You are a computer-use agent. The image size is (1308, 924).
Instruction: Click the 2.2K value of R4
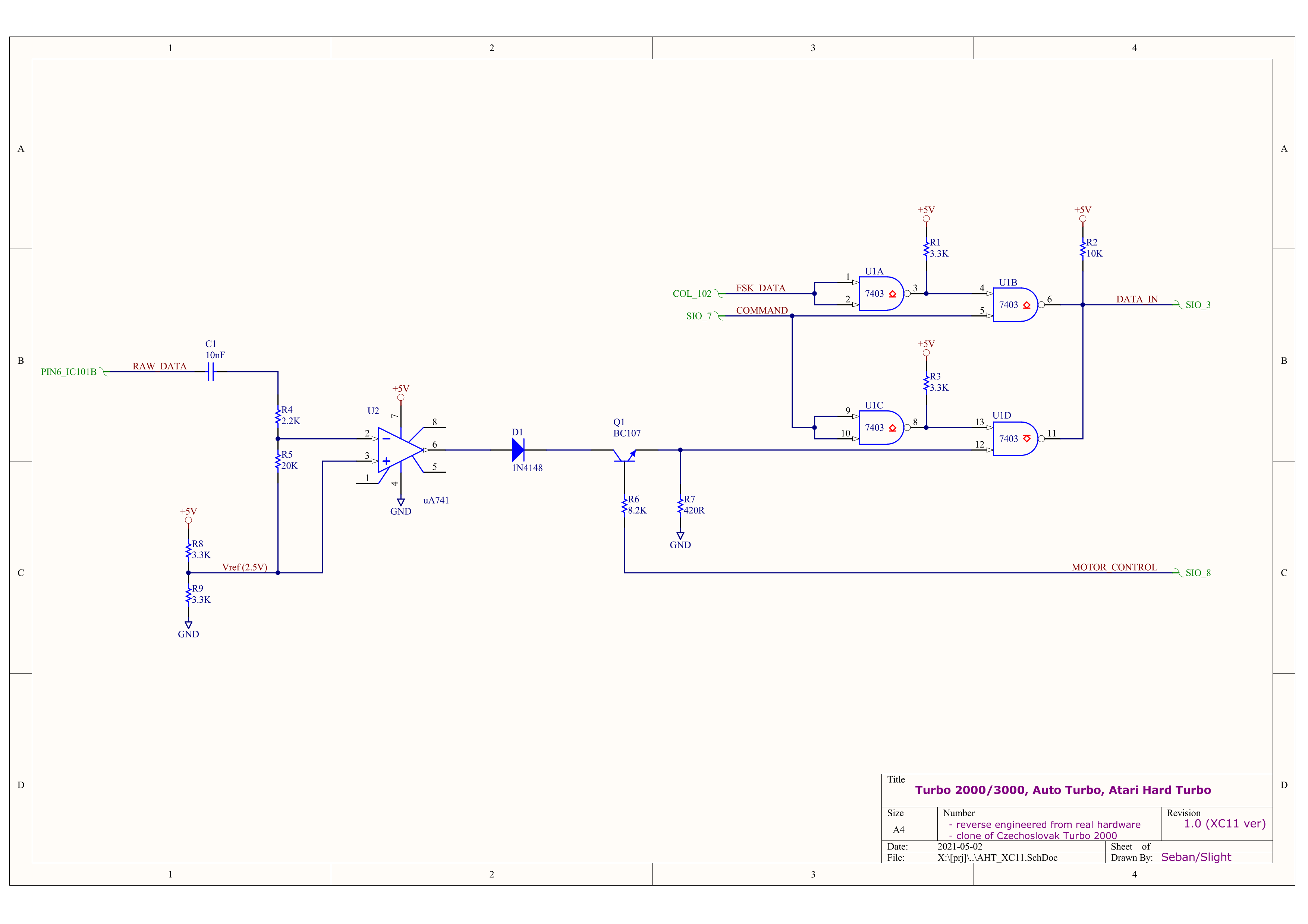[290, 421]
